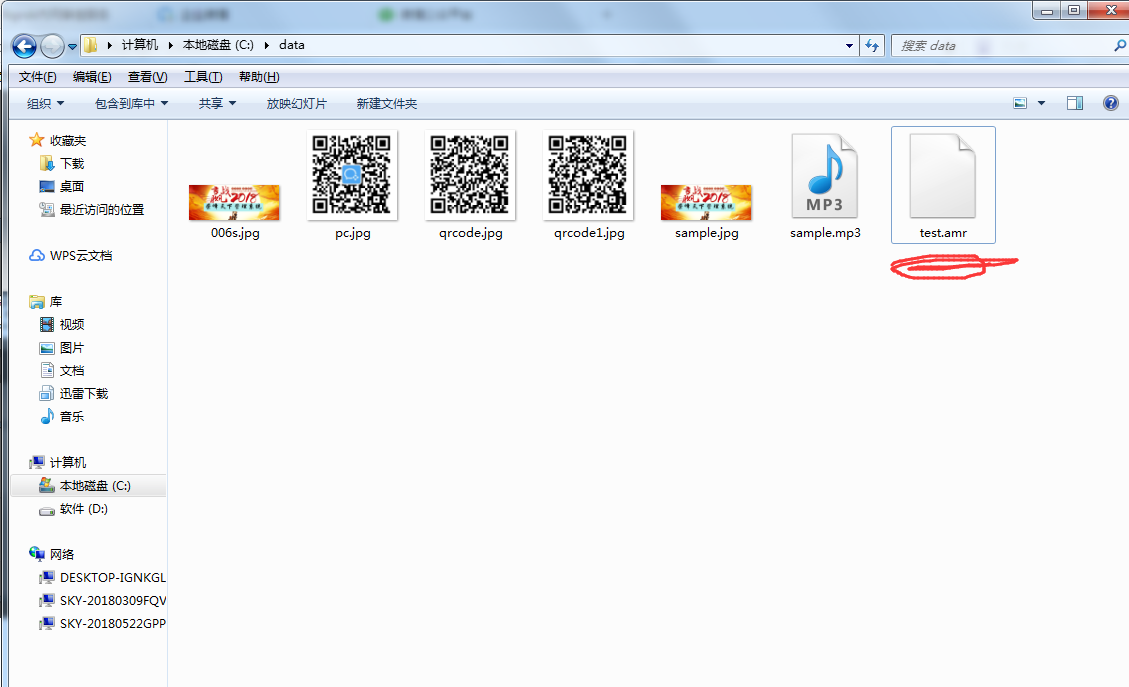Select the qrcode1.jpg thumbnail
The image size is (1129, 687).
click(x=588, y=175)
